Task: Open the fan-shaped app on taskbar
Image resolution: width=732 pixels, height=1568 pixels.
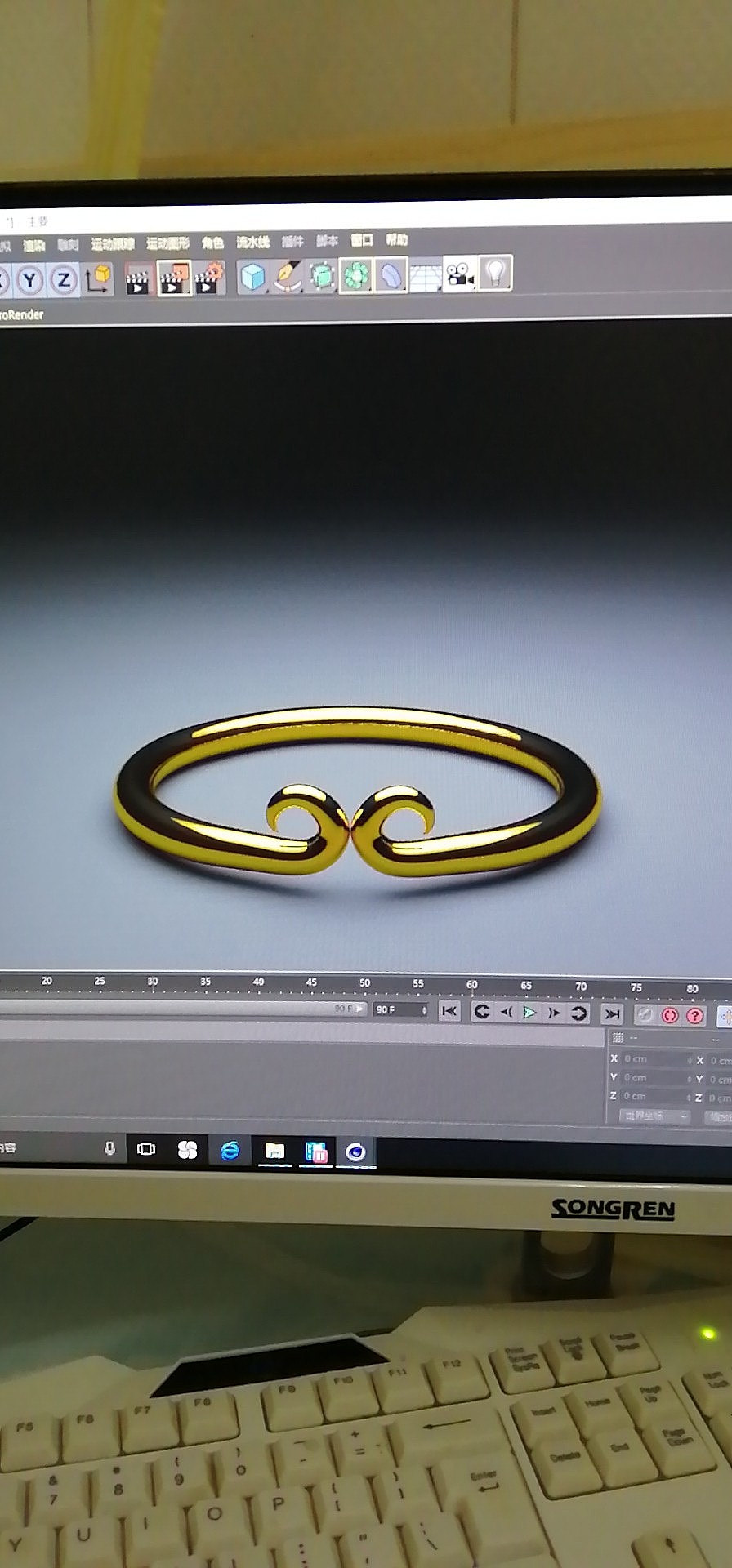Action: point(187,1150)
